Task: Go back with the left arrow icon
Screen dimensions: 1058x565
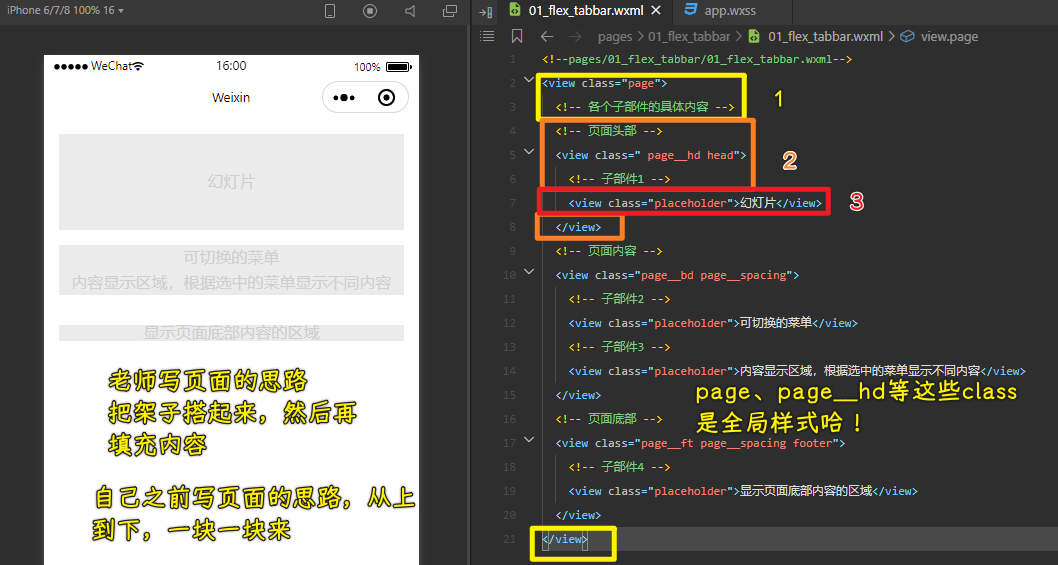Action: (x=547, y=36)
